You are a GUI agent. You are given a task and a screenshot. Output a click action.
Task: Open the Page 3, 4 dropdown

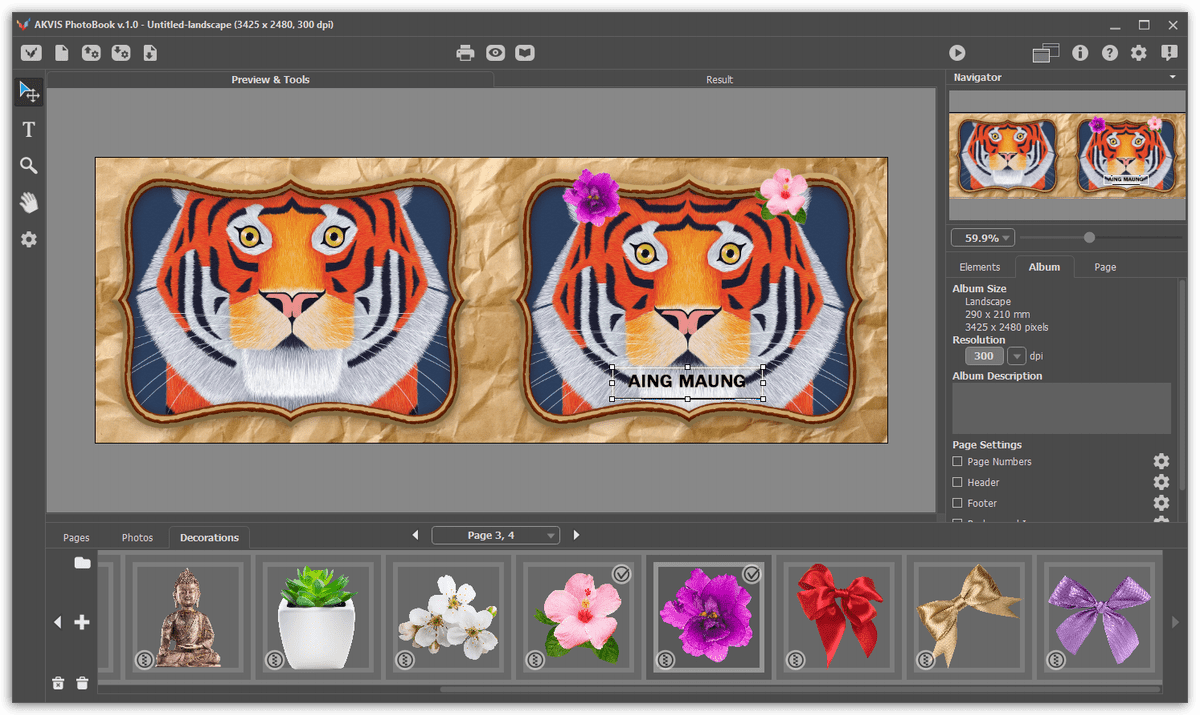(495, 535)
